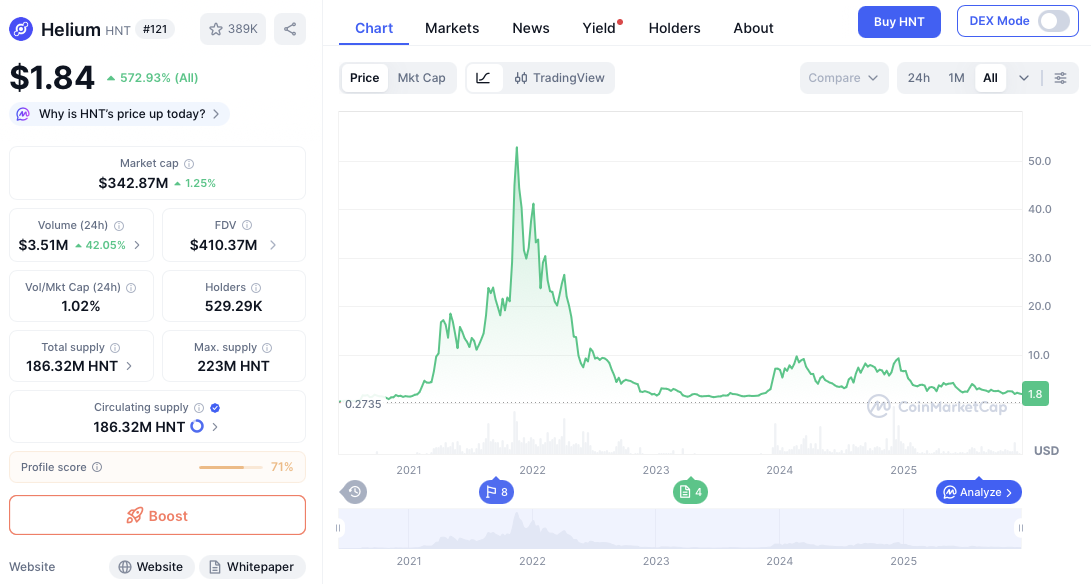
Task: Open the Whitepaper link
Action: coord(252,567)
